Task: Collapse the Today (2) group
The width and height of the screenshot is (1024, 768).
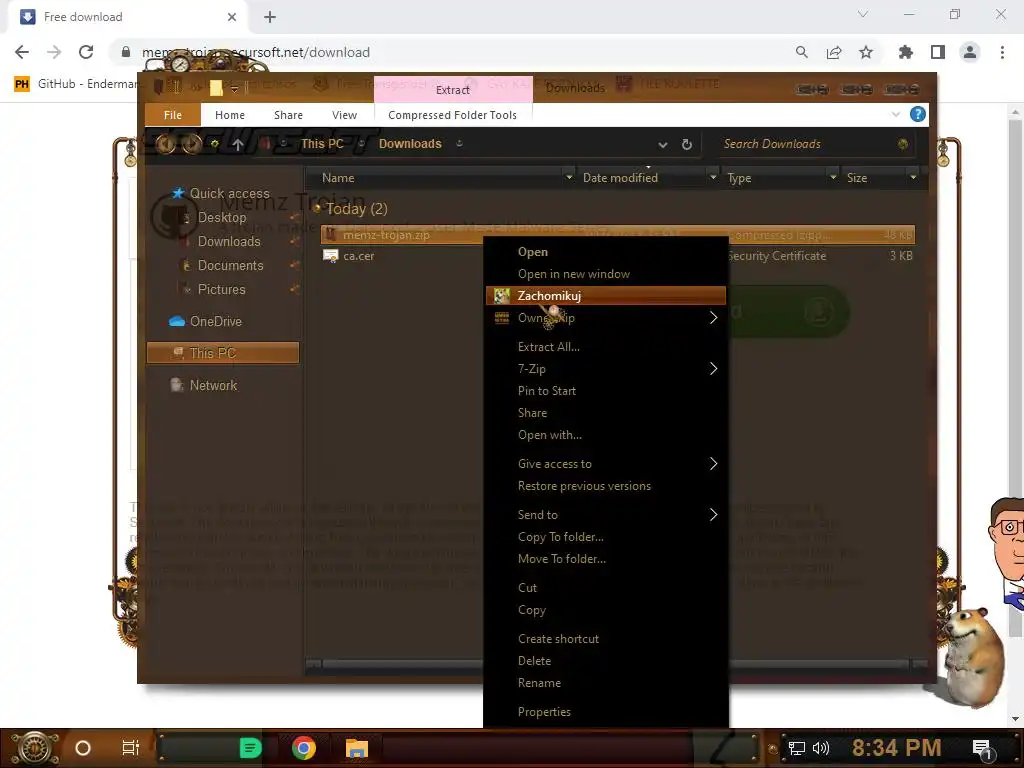Action: click(x=317, y=209)
